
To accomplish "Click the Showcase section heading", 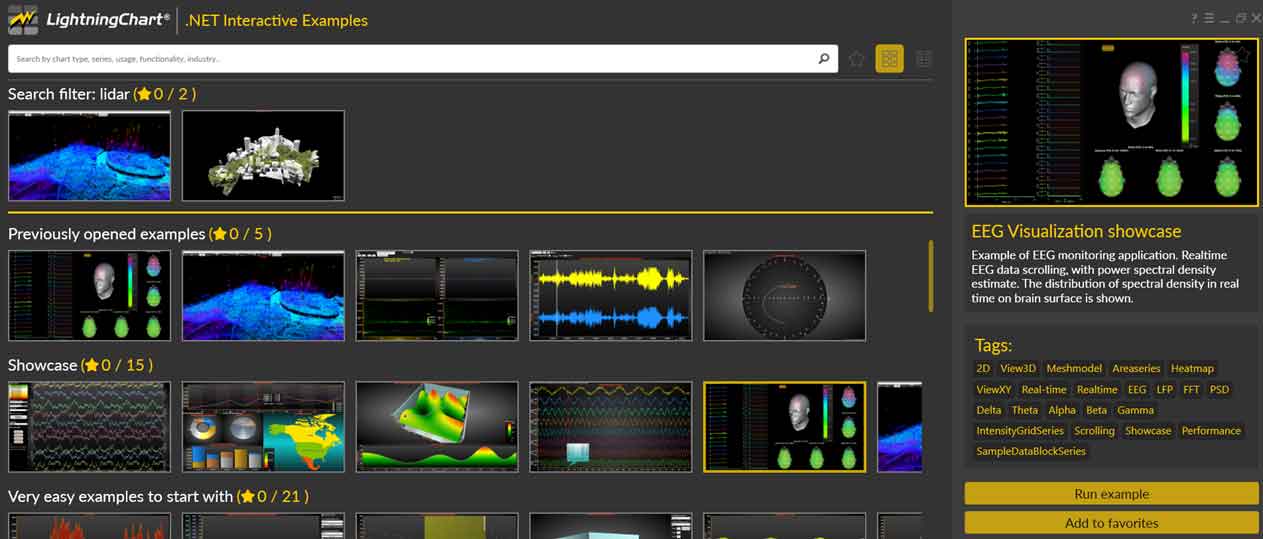I will (x=42, y=365).
